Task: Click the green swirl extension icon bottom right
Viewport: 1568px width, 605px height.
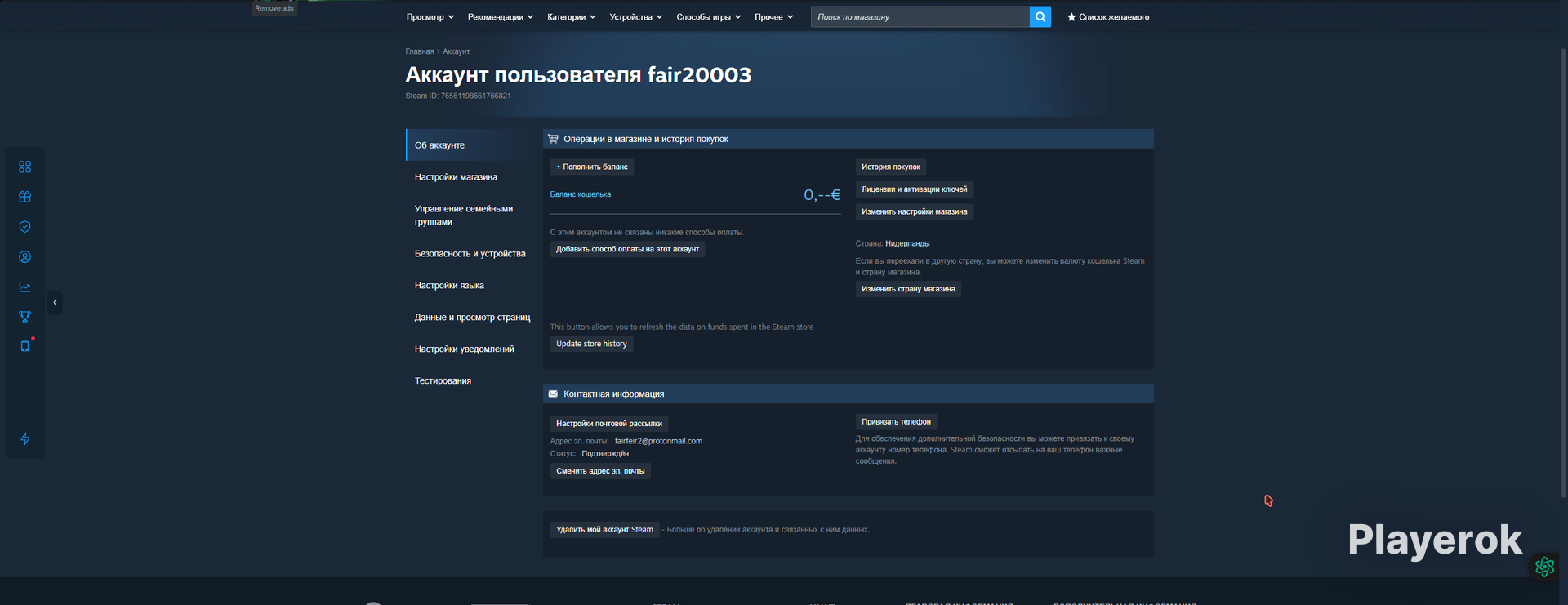Action: click(x=1544, y=567)
